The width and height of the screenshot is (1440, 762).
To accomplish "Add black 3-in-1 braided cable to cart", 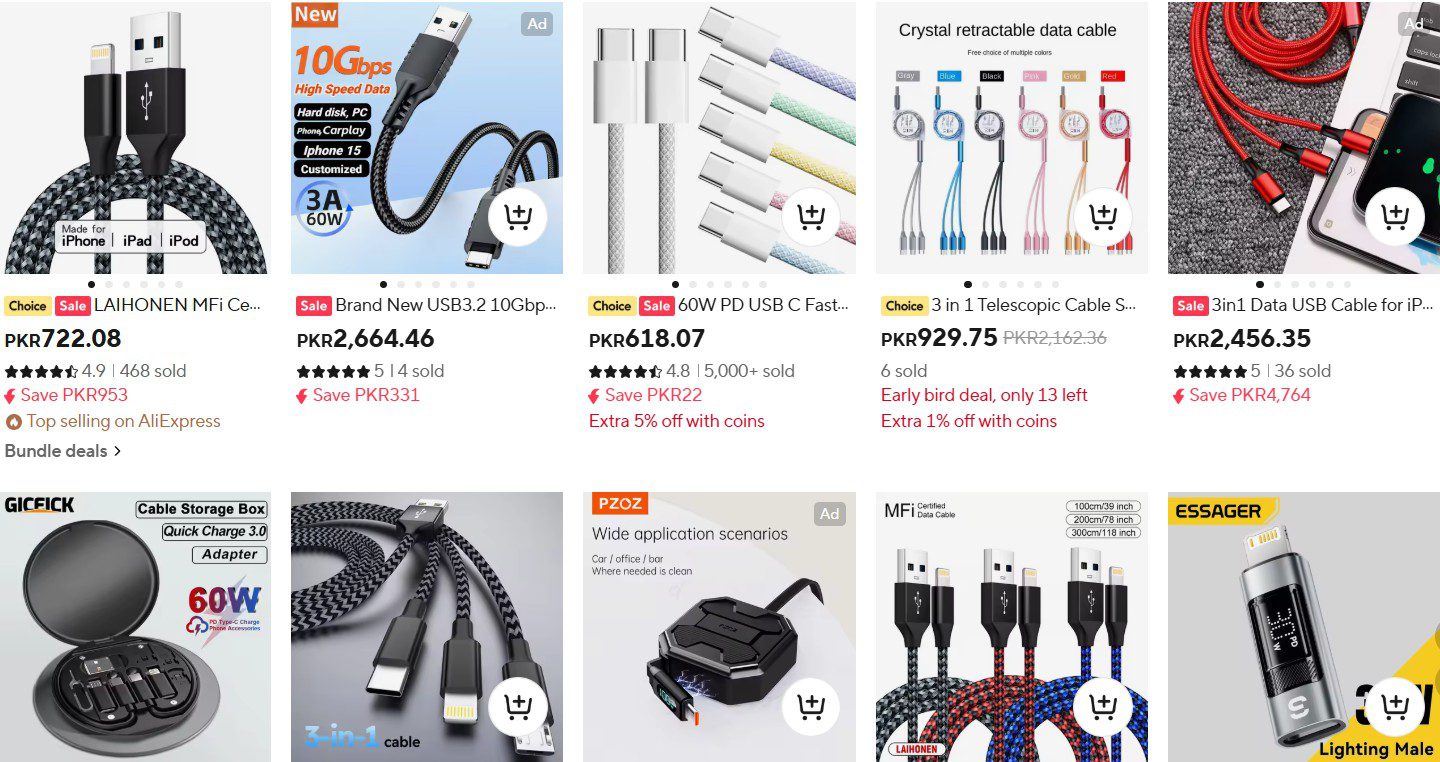I will [518, 707].
